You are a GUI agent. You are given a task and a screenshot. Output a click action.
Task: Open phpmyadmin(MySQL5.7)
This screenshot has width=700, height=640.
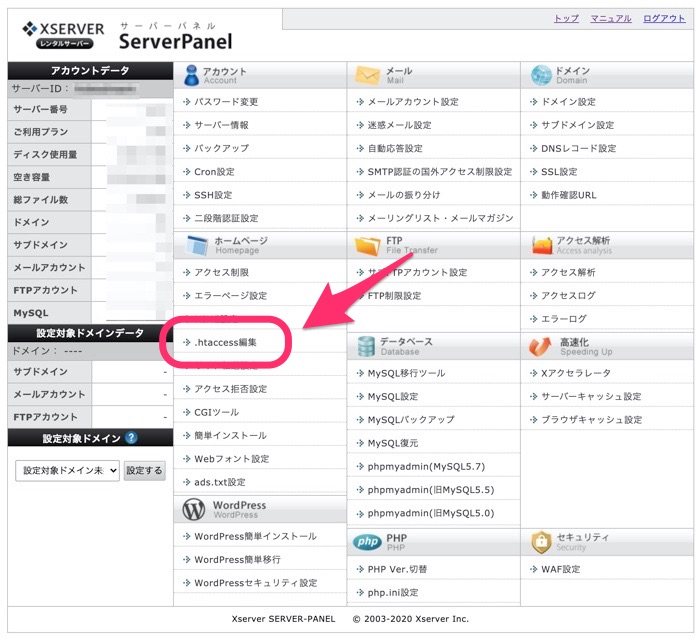coord(426,467)
